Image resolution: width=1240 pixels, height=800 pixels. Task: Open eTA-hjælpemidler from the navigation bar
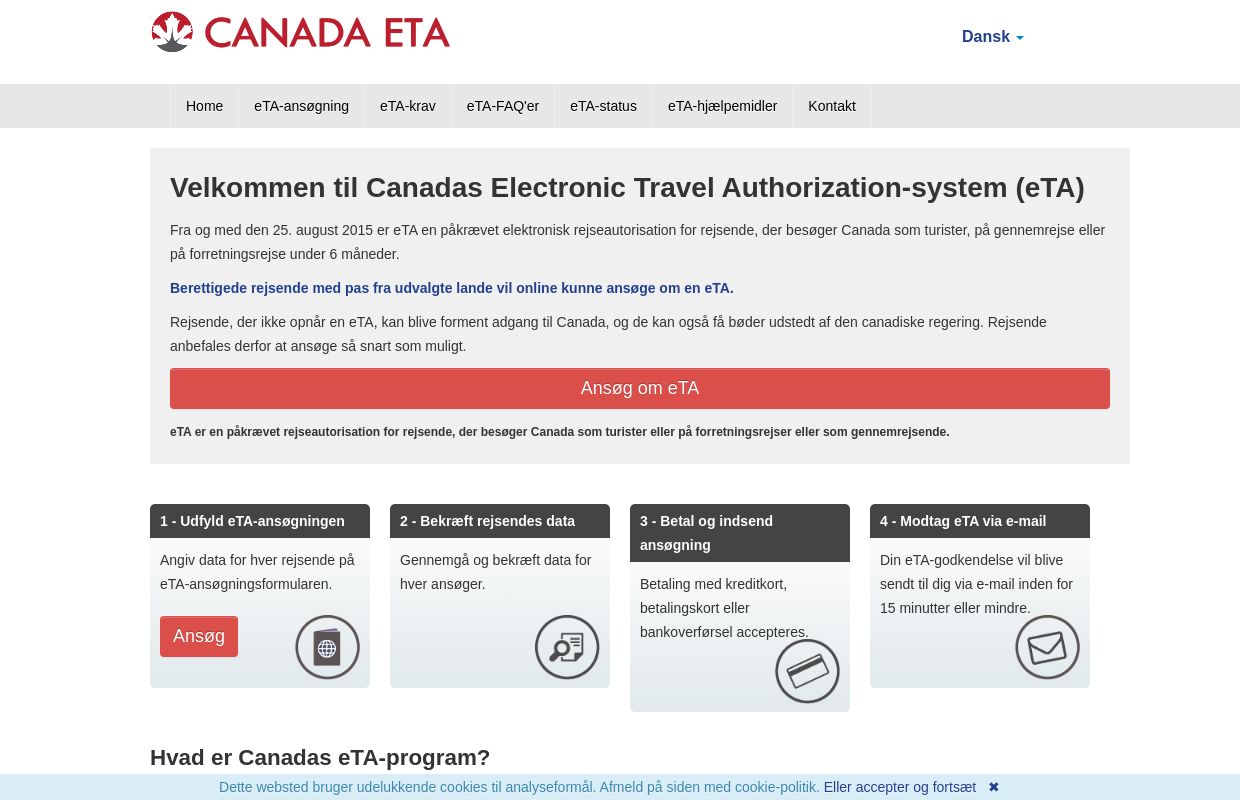click(723, 106)
